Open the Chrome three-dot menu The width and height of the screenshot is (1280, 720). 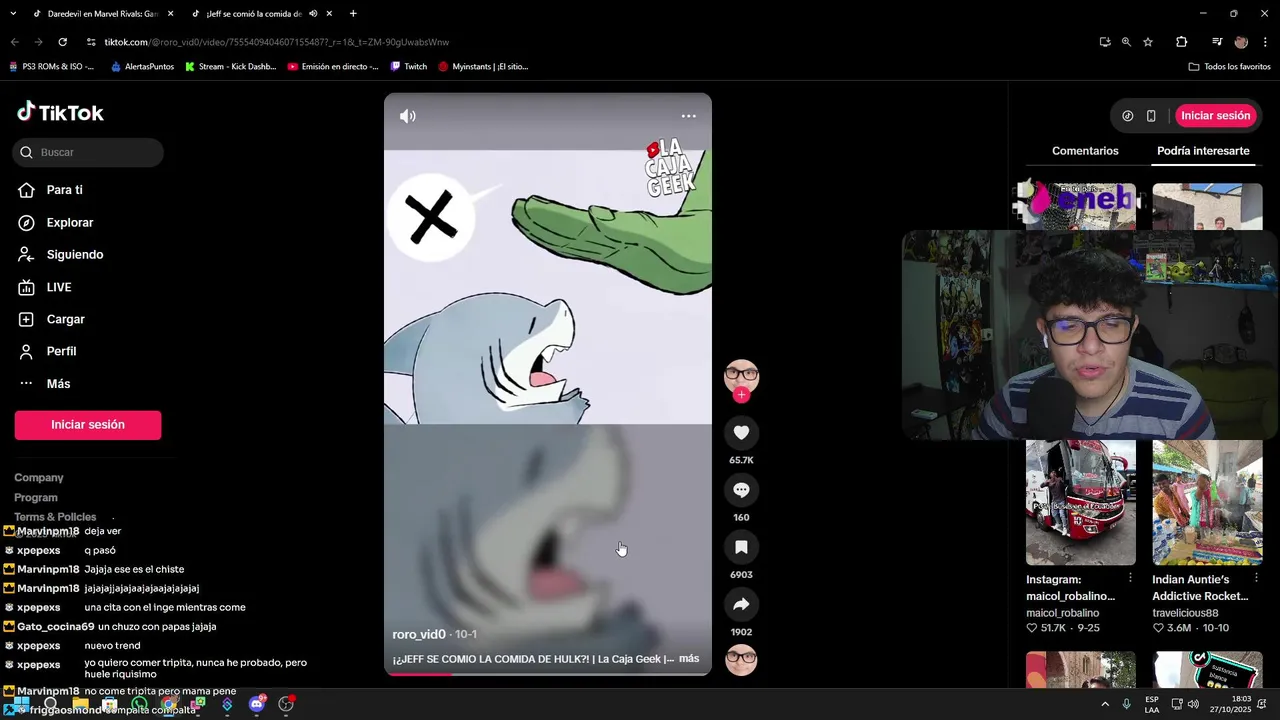(x=1265, y=42)
